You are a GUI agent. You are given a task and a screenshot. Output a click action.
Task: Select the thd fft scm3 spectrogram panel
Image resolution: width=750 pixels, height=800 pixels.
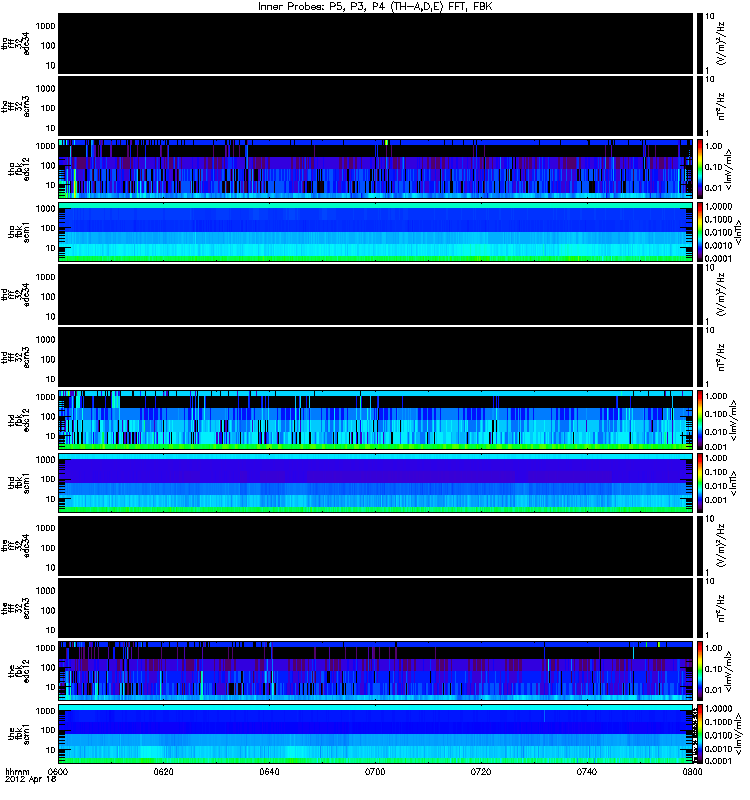(x=376, y=357)
